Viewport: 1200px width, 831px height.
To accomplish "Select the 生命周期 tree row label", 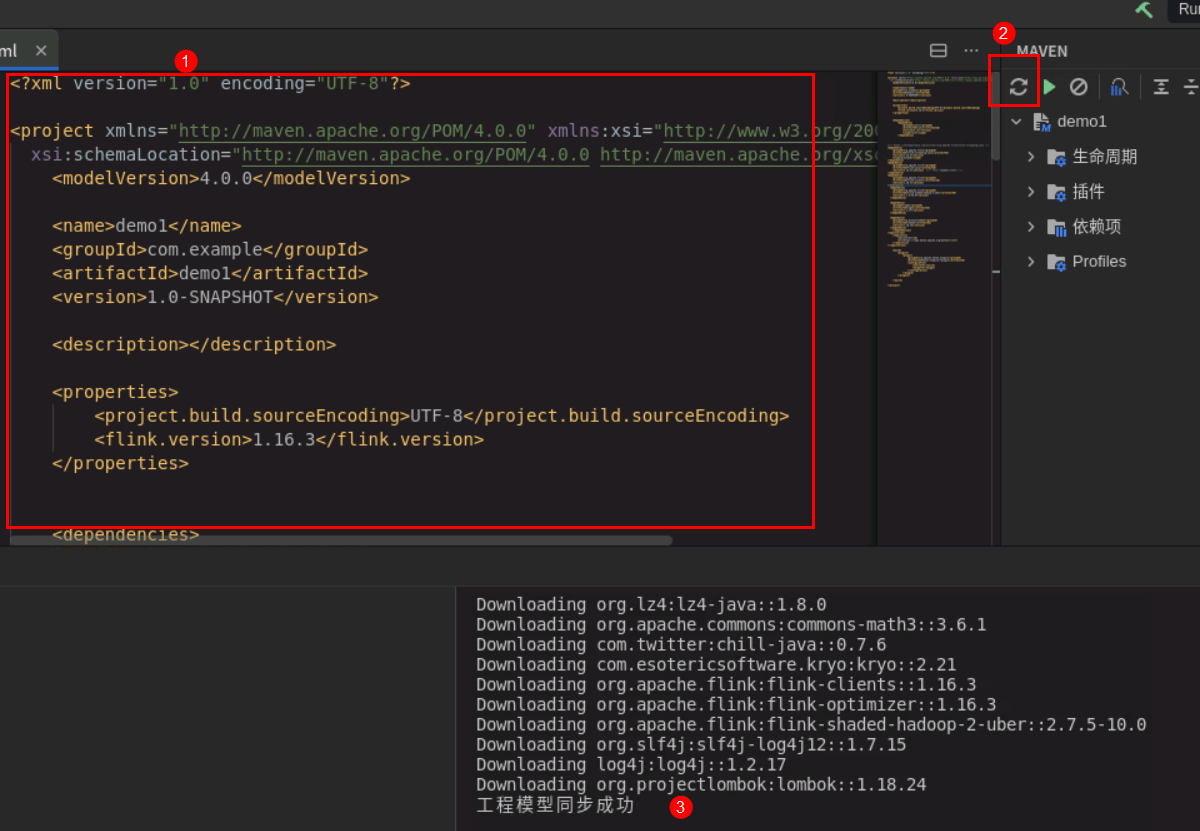I will 1104,157.
